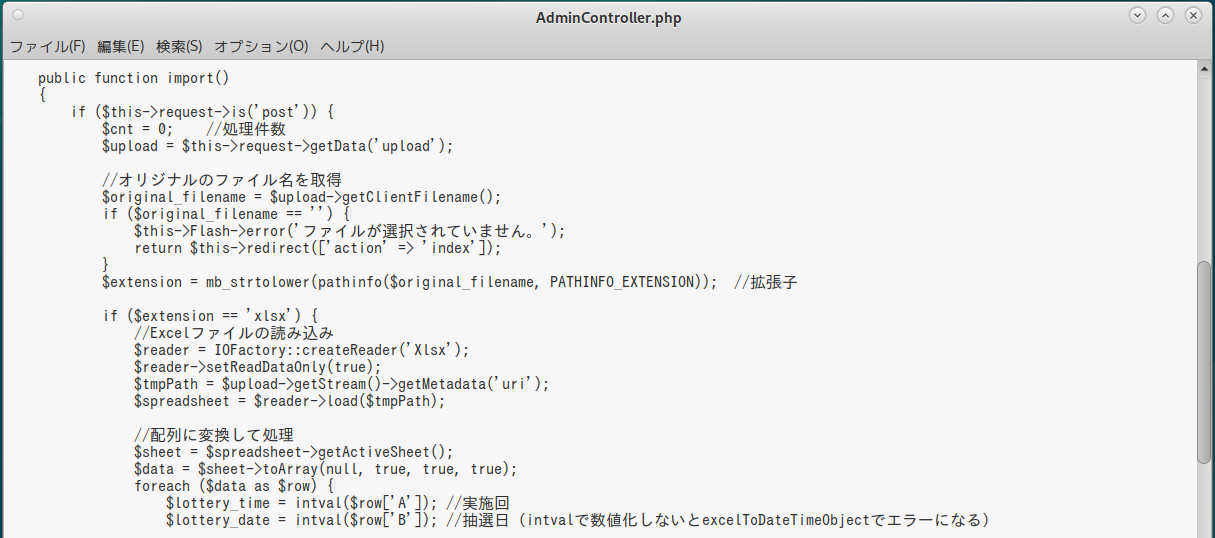The height and width of the screenshot is (538, 1215).
Task: Place cursor on setReadDataOnly(true) line
Action: click(x=258, y=367)
